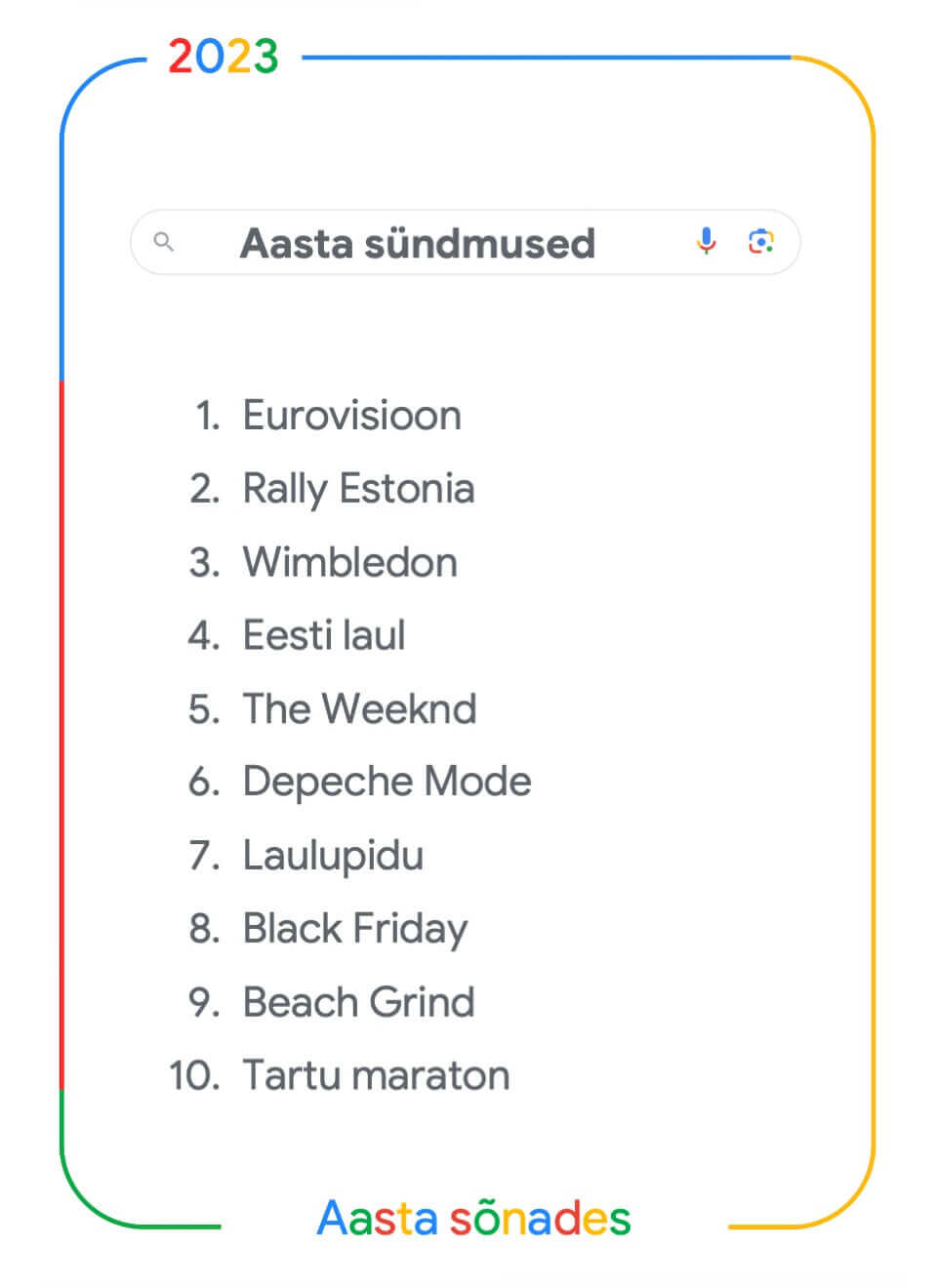Select the Eurovisioon list entry
937x1288 pixels.
(x=351, y=416)
